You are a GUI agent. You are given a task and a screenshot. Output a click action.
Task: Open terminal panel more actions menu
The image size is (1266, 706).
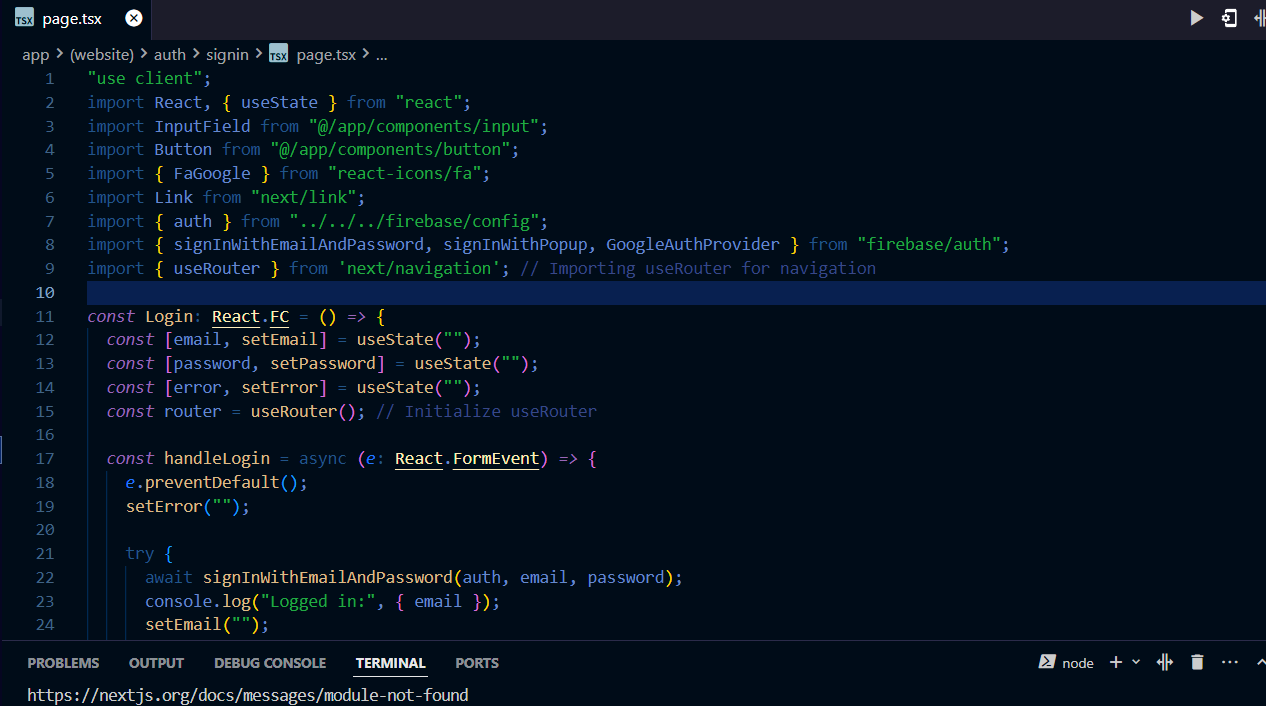1229,662
